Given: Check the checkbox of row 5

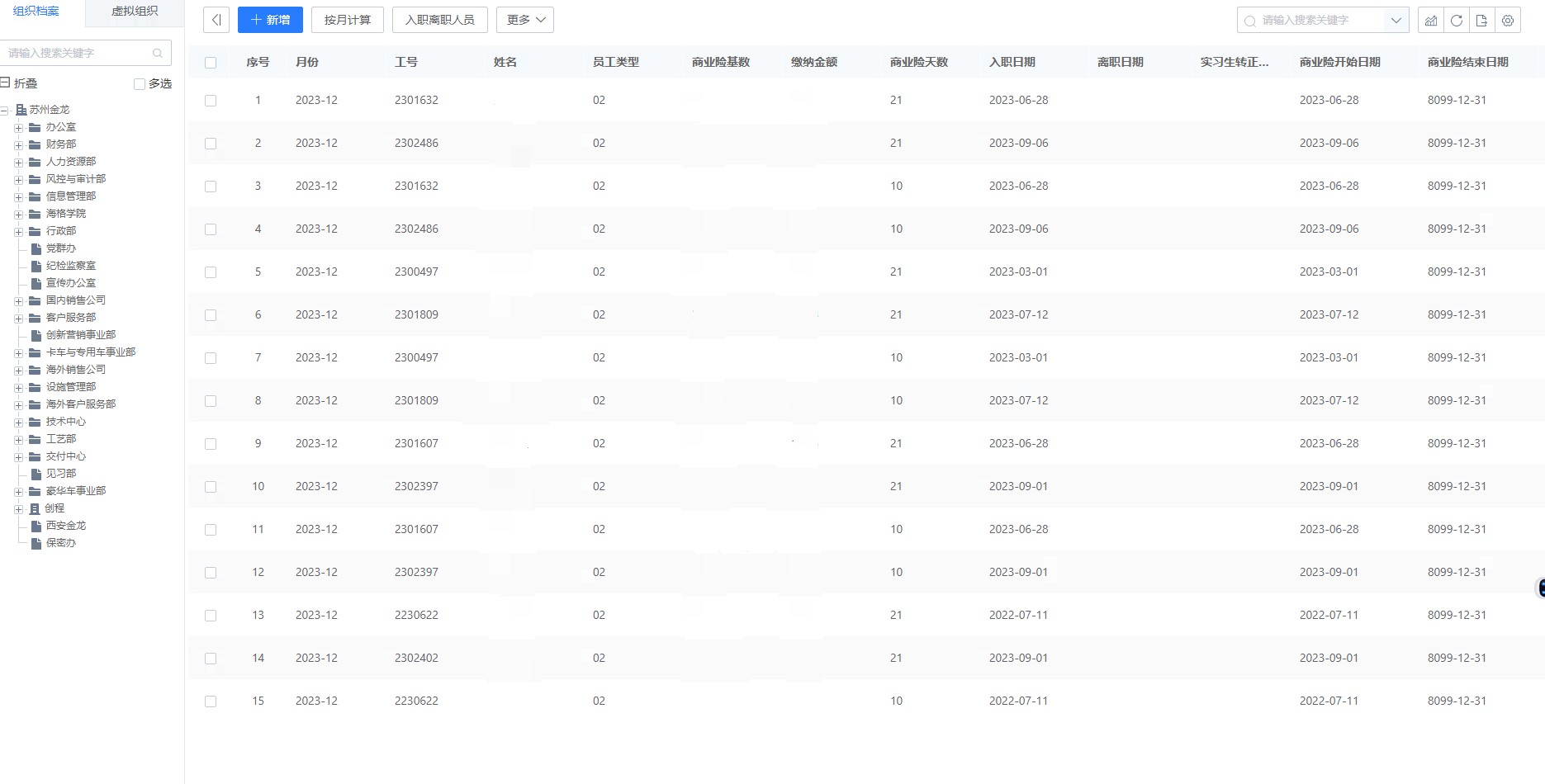Looking at the screenshot, I should (211, 272).
